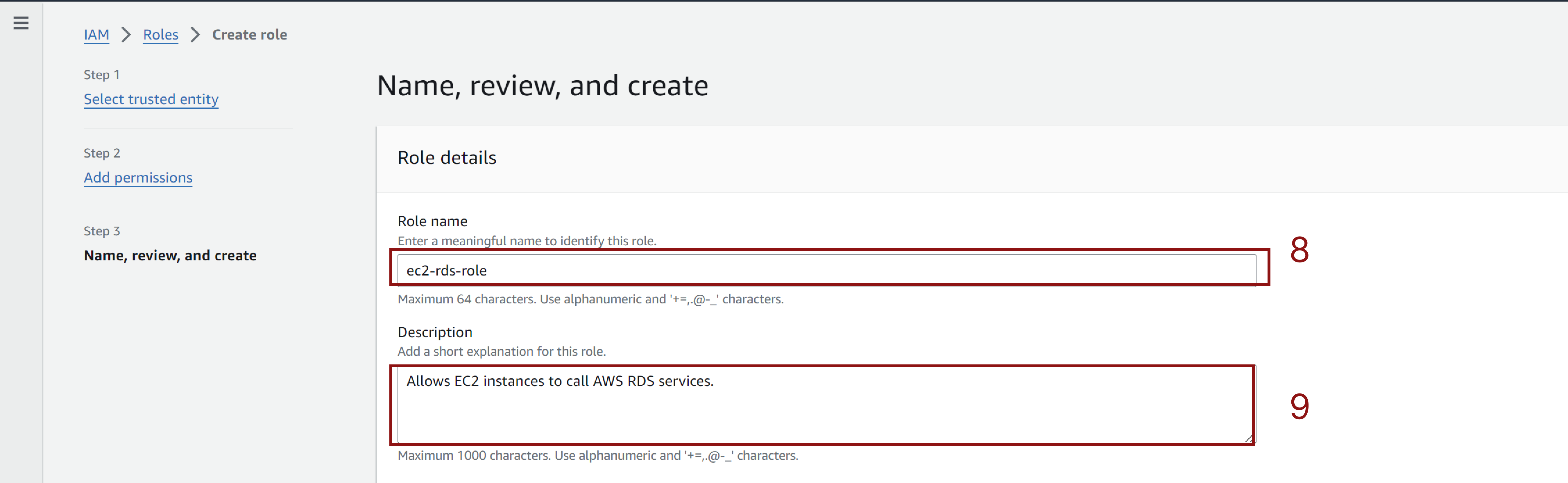Click the Role details section heading
Viewport: 1568px width, 483px height.
(447, 158)
